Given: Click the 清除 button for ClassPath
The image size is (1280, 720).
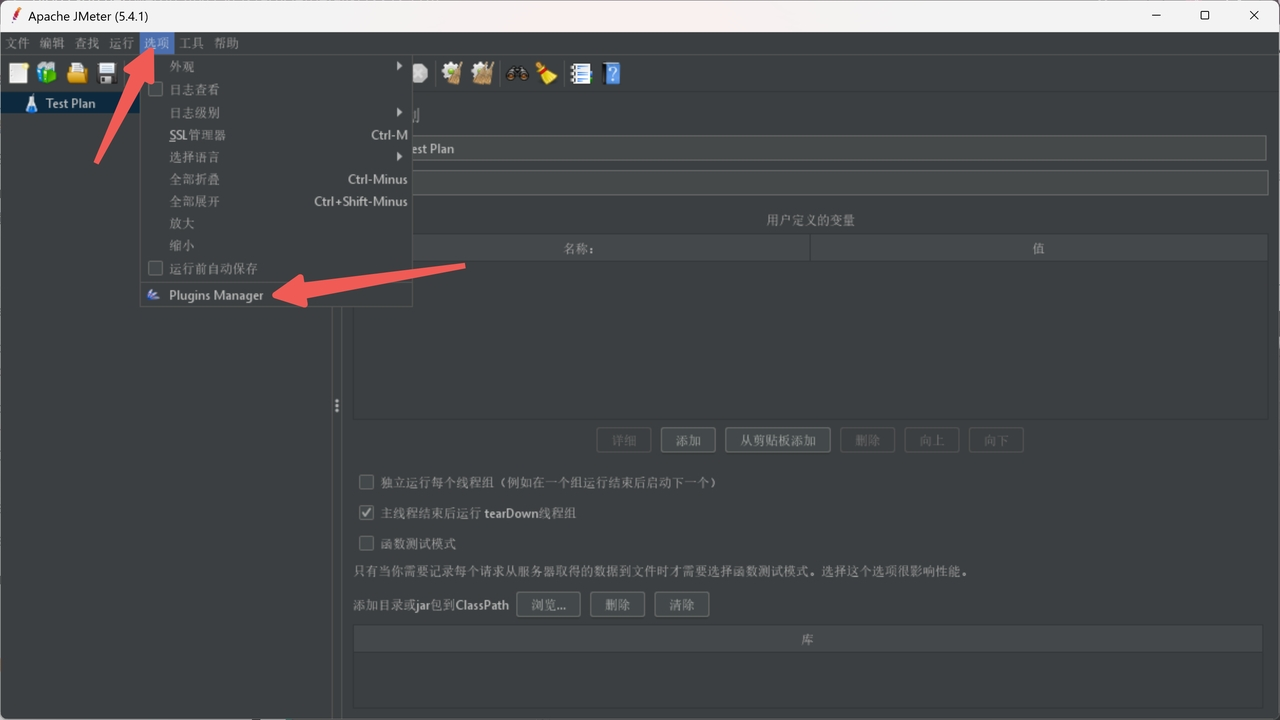Looking at the screenshot, I should point(682,604).
